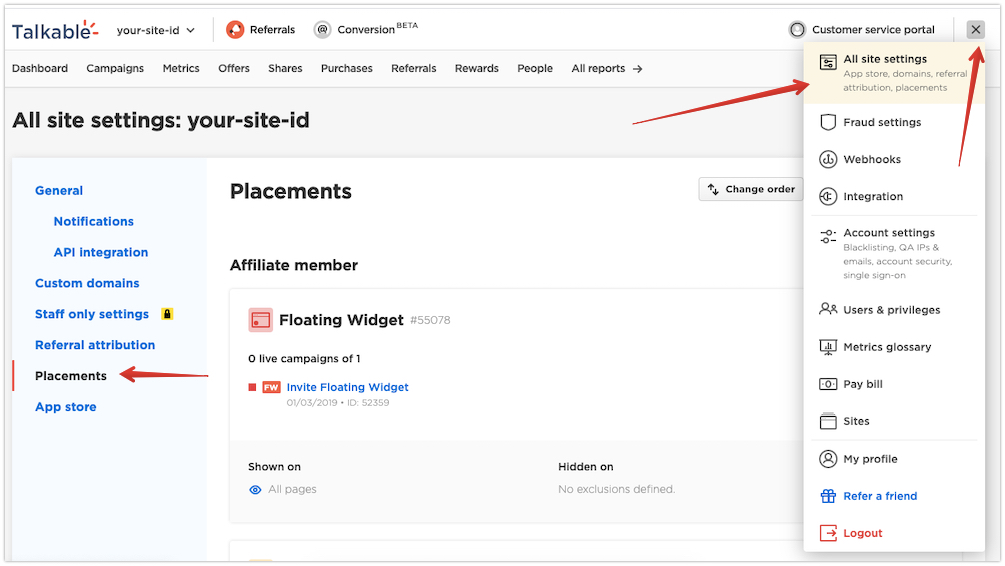The height and width of the screenshot is (566, 1005).
Task: Click the Sites window icon
Action: click(828, 421)
